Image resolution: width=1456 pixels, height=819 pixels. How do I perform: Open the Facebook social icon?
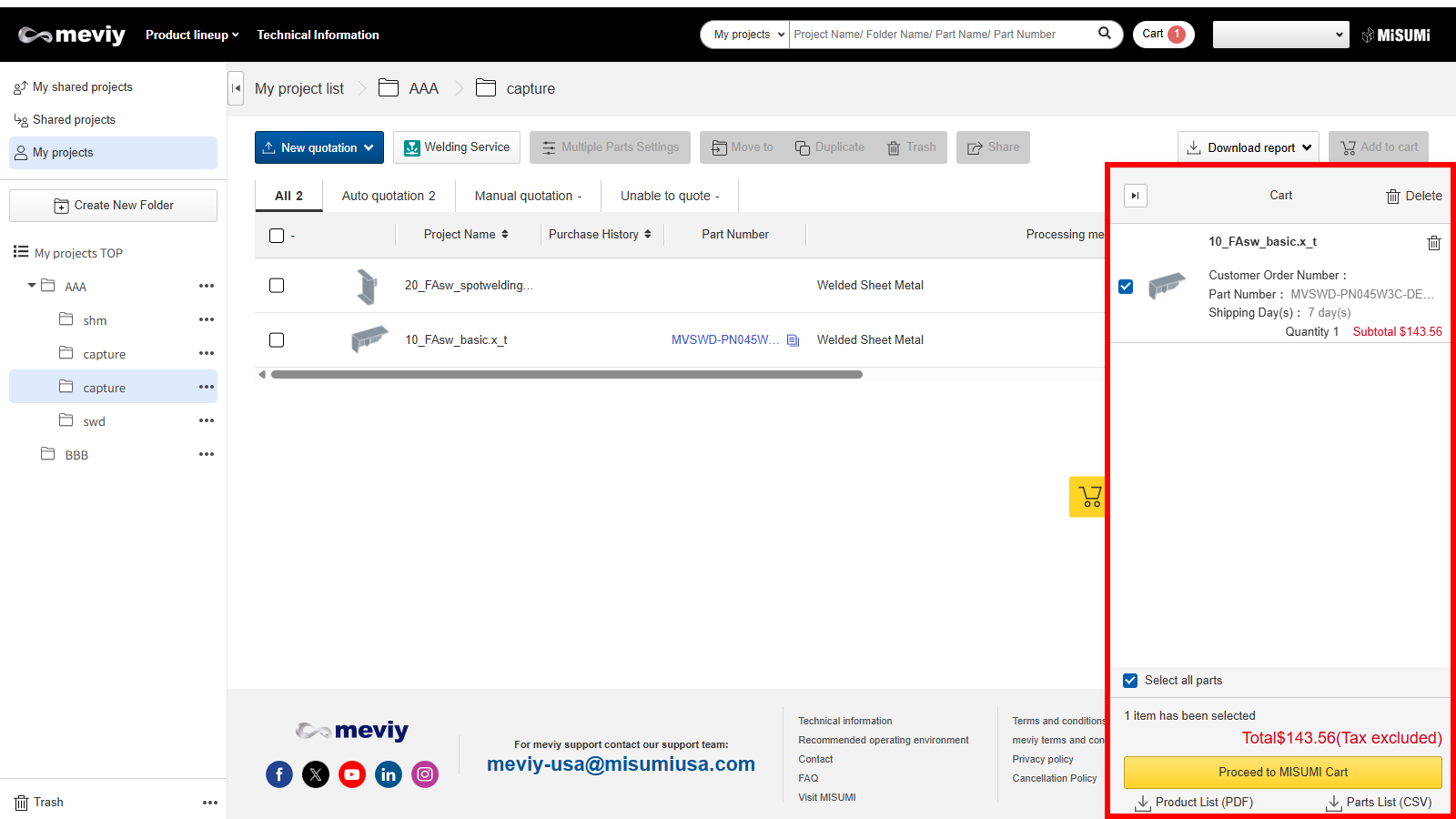[x=279, y=774]
